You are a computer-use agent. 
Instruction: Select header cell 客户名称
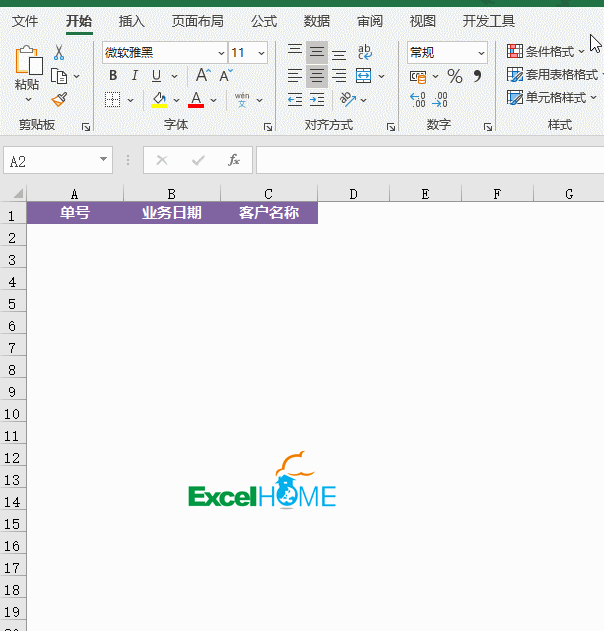pos(269,213)
